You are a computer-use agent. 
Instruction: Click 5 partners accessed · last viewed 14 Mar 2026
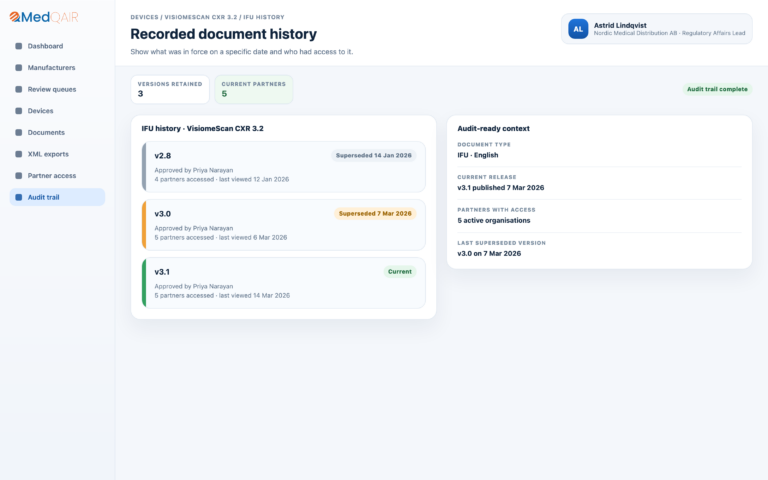pyautogui.click(x=222, y=295)
